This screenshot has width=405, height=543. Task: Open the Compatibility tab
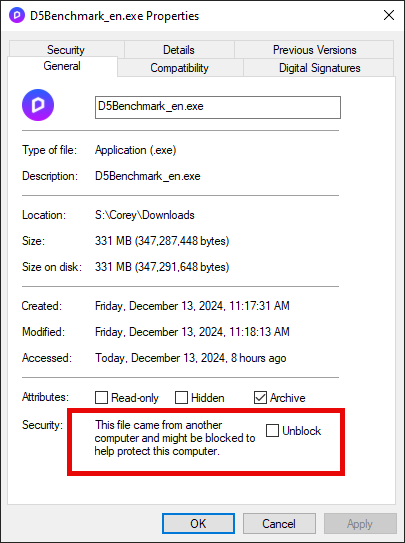point(179,68)
